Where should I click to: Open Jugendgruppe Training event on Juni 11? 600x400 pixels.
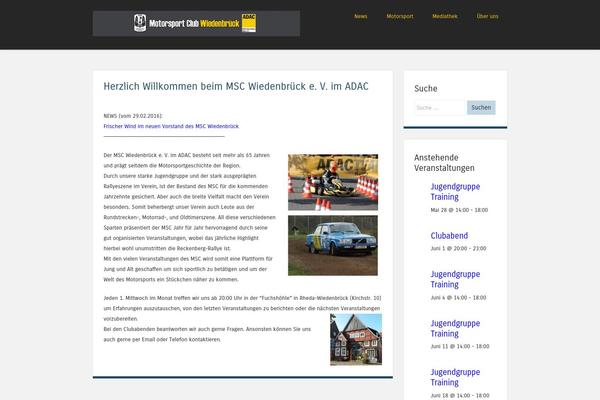tap(455, 328)
